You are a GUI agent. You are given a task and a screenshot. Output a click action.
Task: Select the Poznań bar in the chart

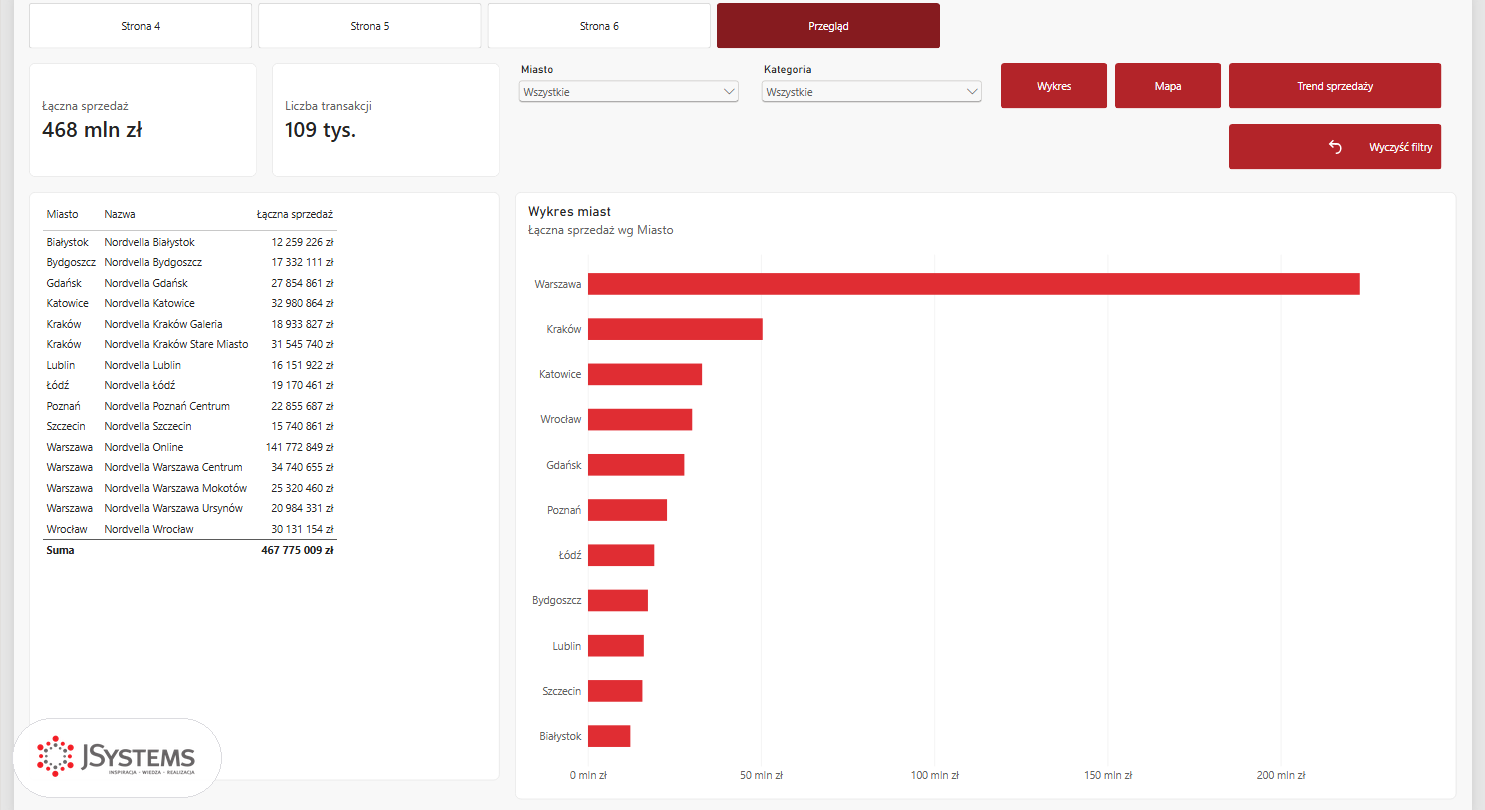point(627,510)
